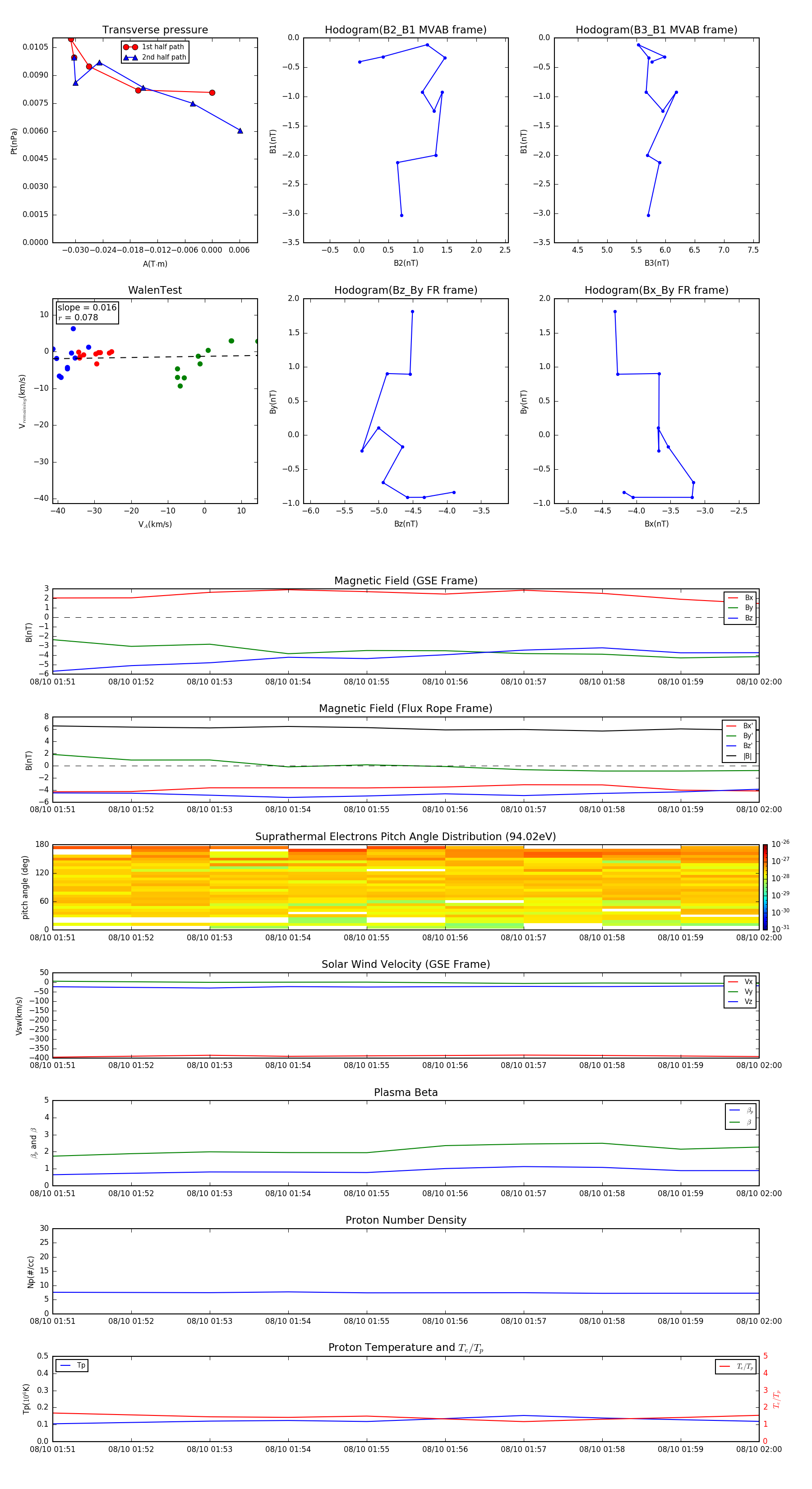The image size is (812, 1489).
Task: Click '08/10 01:55' tick under GSE magnetic field
Action: (x=366, y=682)
